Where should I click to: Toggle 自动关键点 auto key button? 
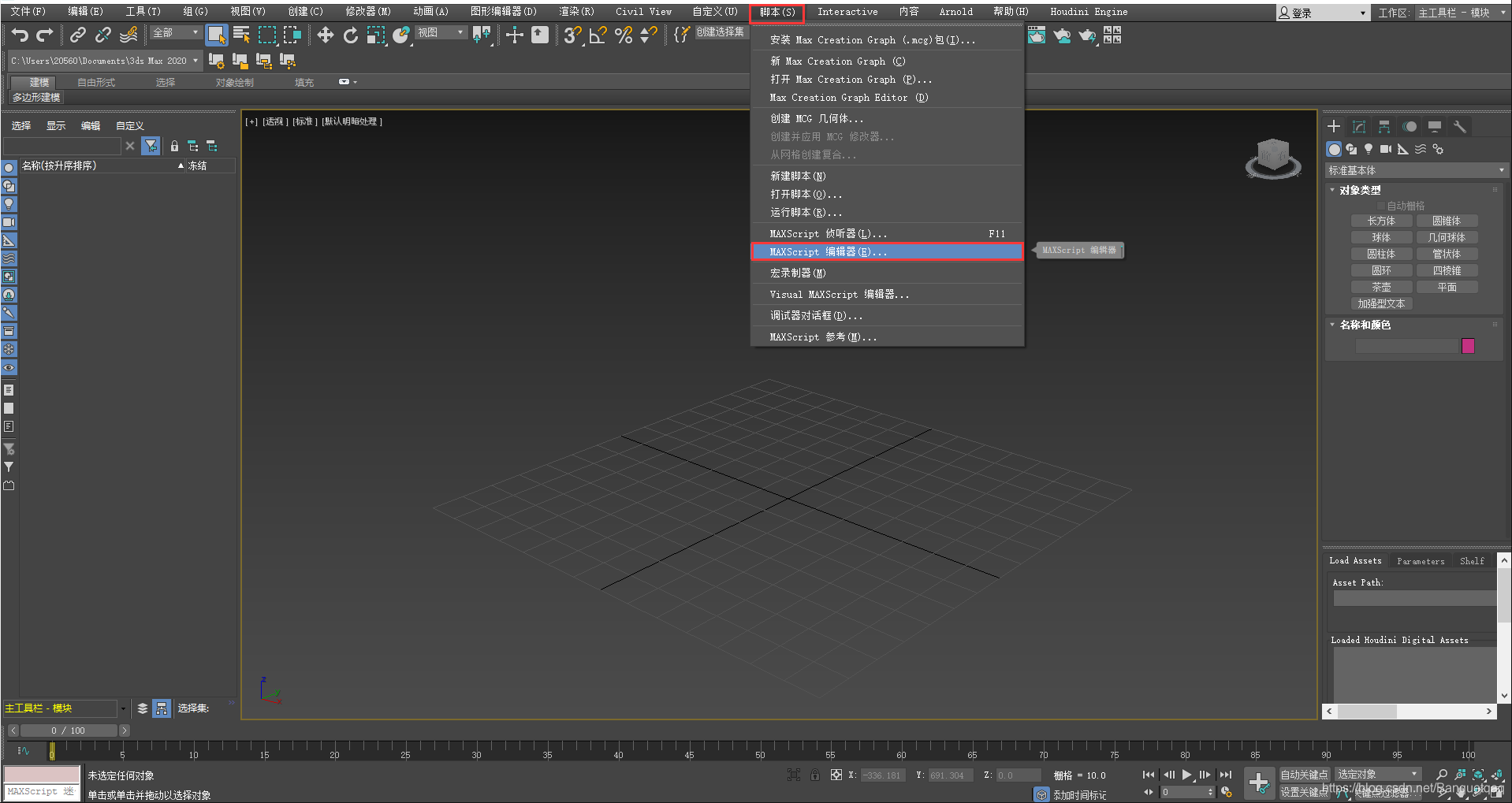(x=1304, y=775)
